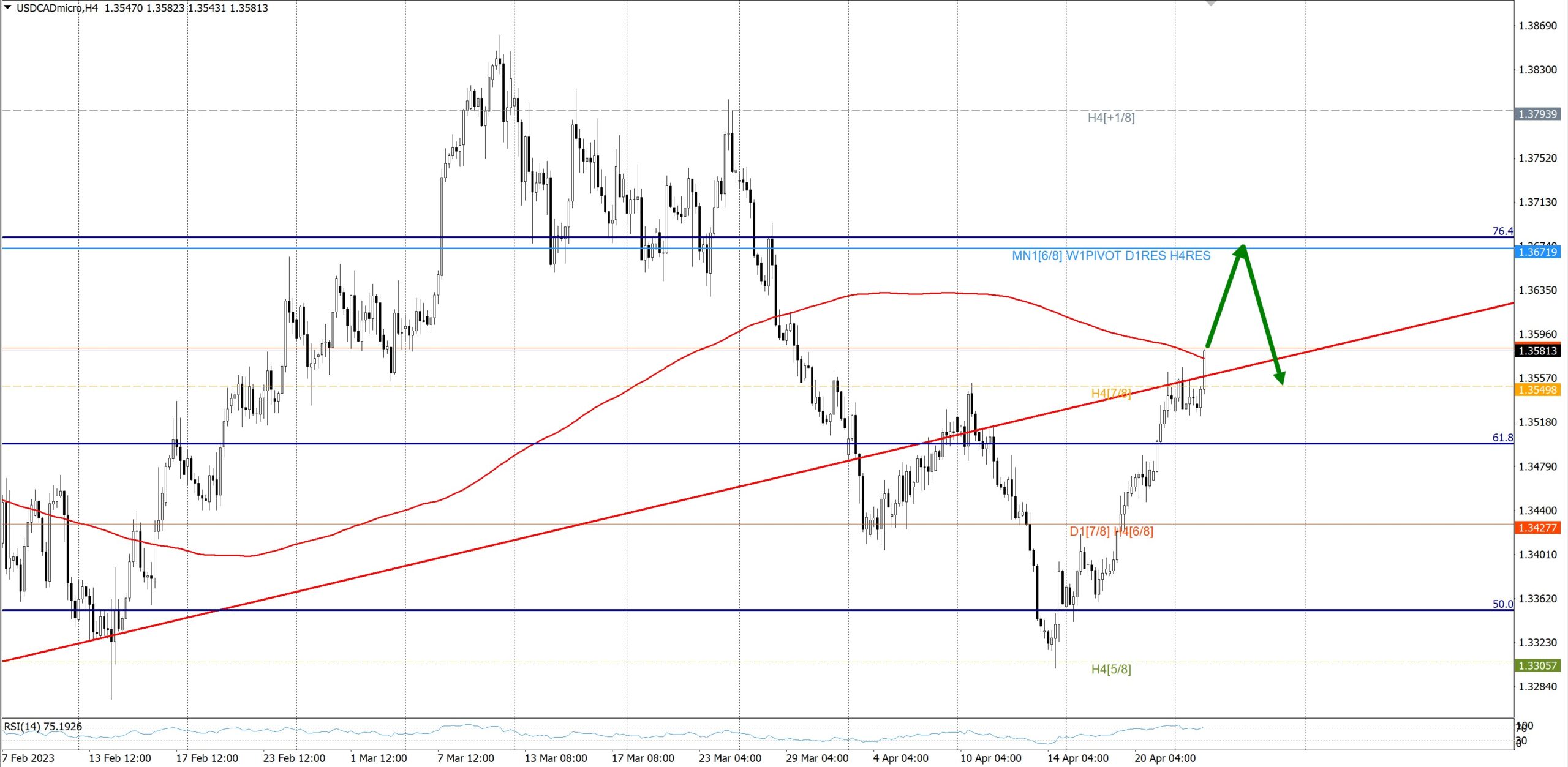1568x767 pixels.
Task: Click the black current price 1.35813 tag
Action: coord(1537,351)
